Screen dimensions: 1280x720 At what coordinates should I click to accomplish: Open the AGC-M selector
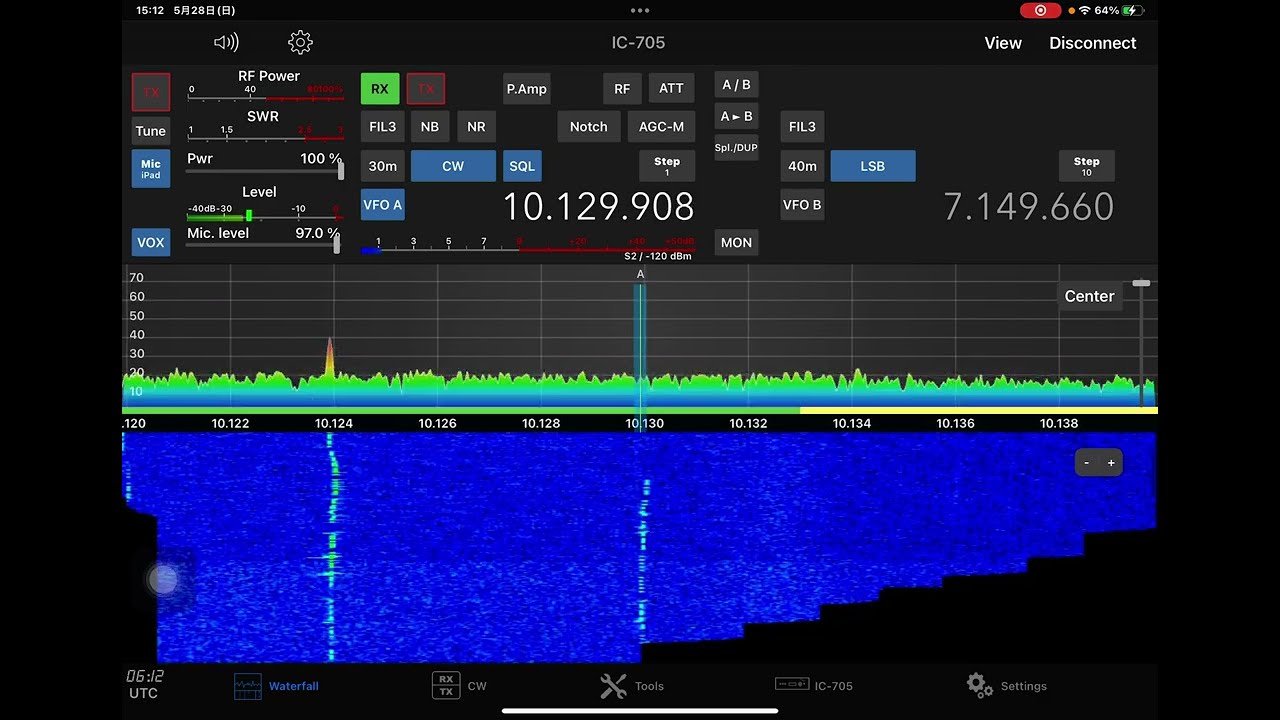(661, 127)
